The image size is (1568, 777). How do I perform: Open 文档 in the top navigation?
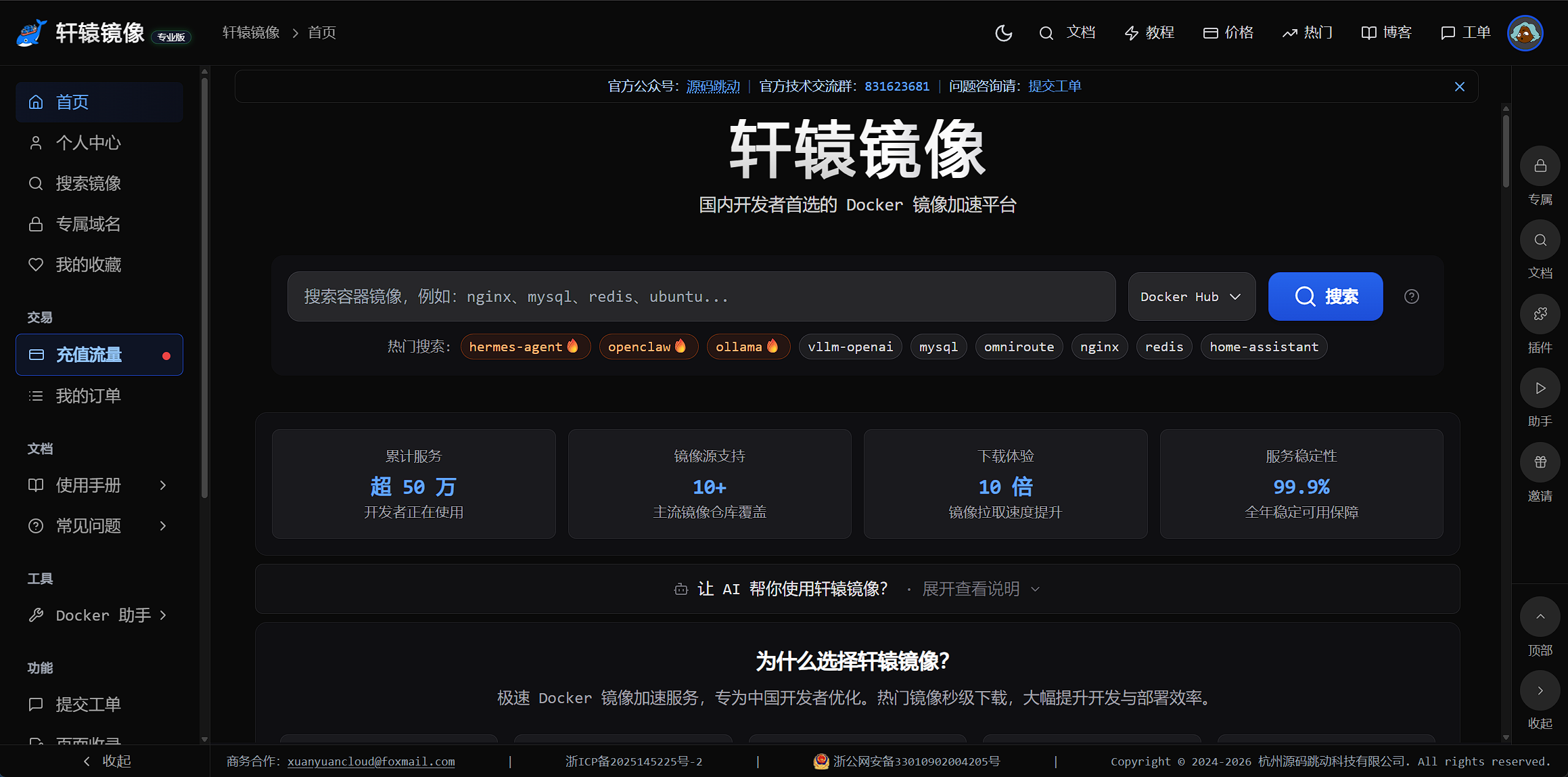tap(1067, 32)
